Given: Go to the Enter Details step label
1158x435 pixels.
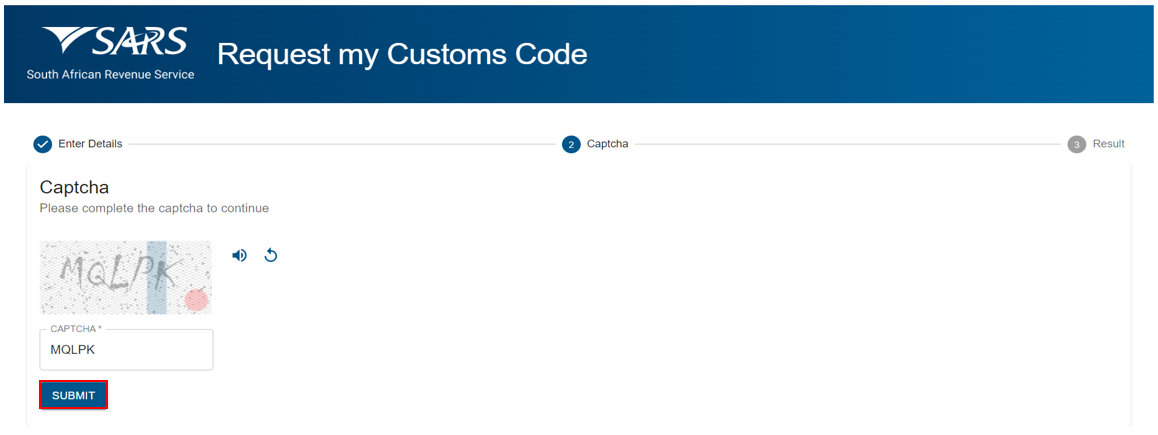Looking at the screenshot, I should tap(90, 144).
